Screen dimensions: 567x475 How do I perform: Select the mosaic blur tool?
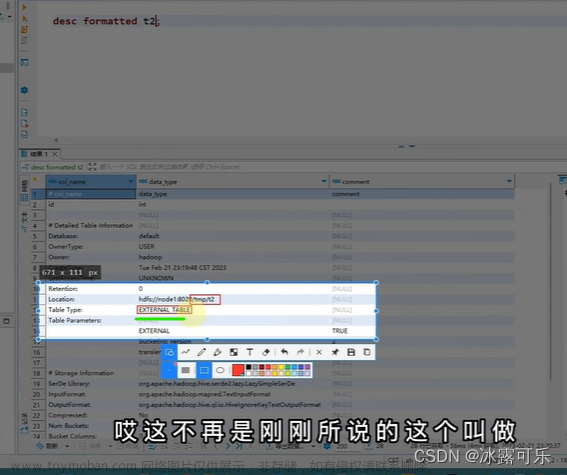(234, 352)
